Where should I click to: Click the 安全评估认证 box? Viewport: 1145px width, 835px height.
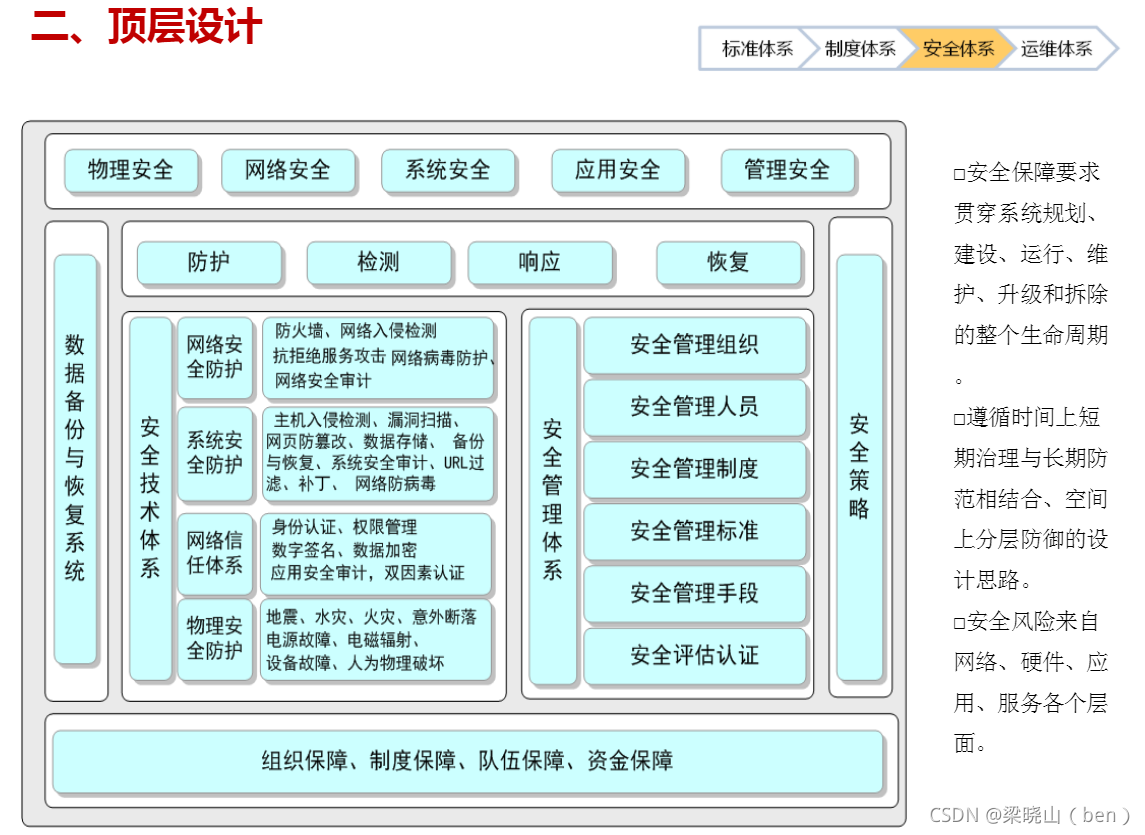pyautogui.click(x=694, y=655)
